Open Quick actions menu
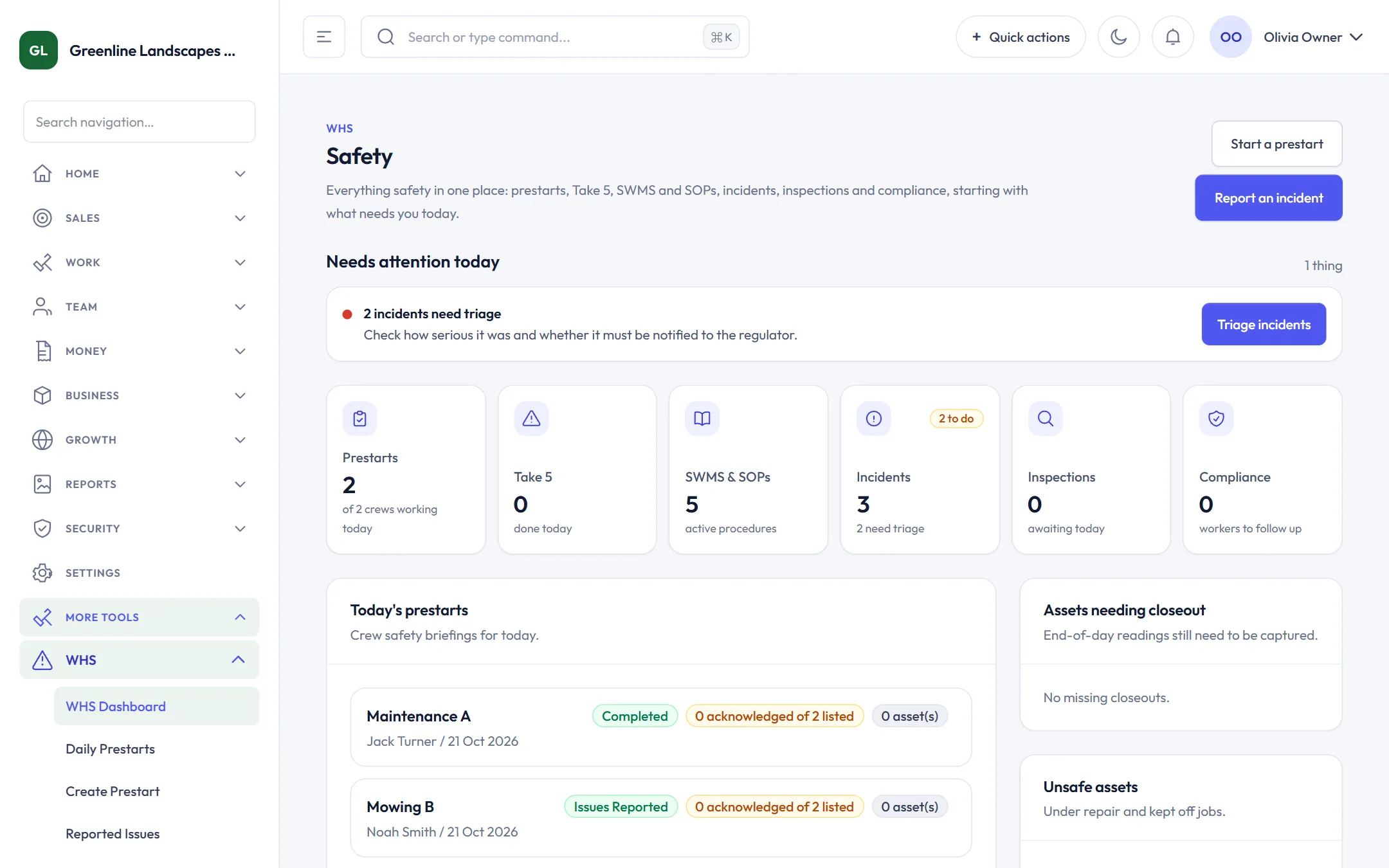 (1021, 37)
